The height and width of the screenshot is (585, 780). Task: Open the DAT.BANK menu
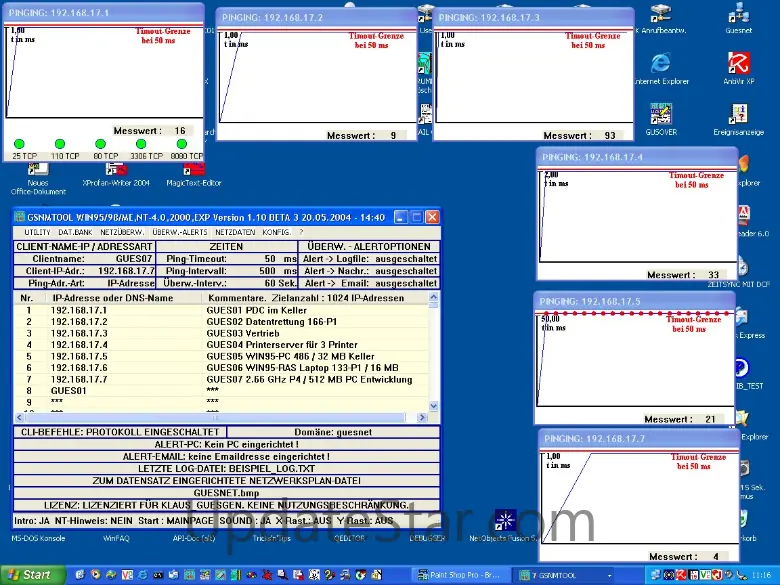(x=75, y=232)
